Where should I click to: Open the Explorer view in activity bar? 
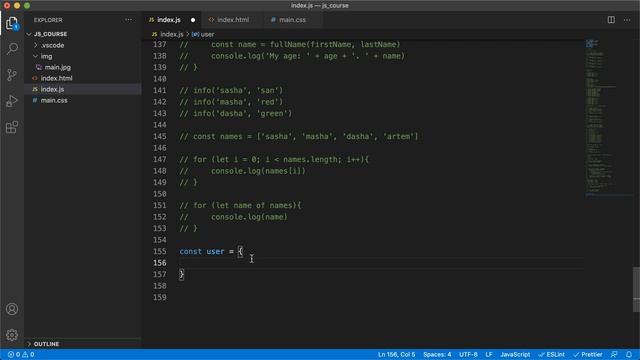(x=12, y=23)
